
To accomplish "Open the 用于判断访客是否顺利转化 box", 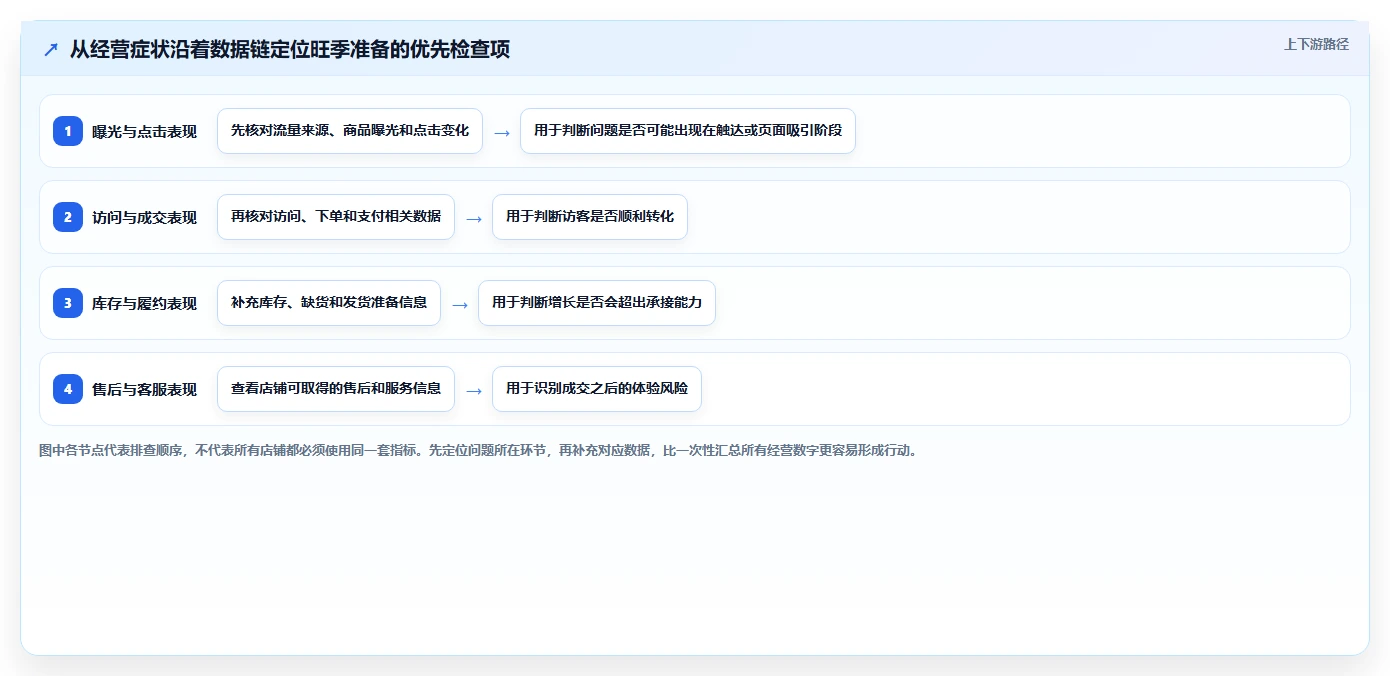I will 590,217.
